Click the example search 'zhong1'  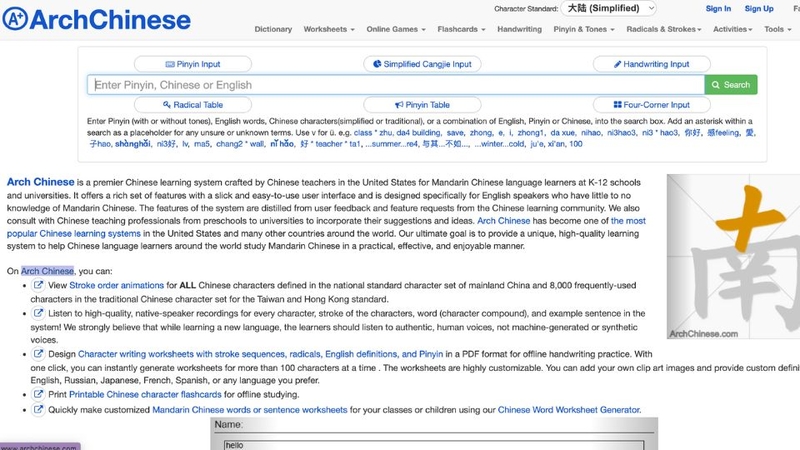531,133
